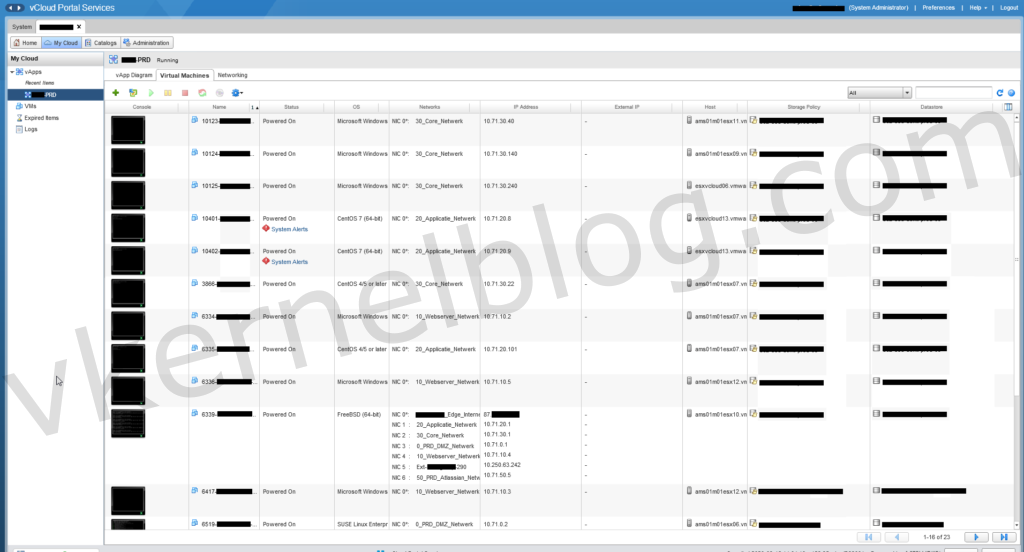Click the Administration navigation button
This screenshot has width=1024, height=552.
click(x=146, y=42)
